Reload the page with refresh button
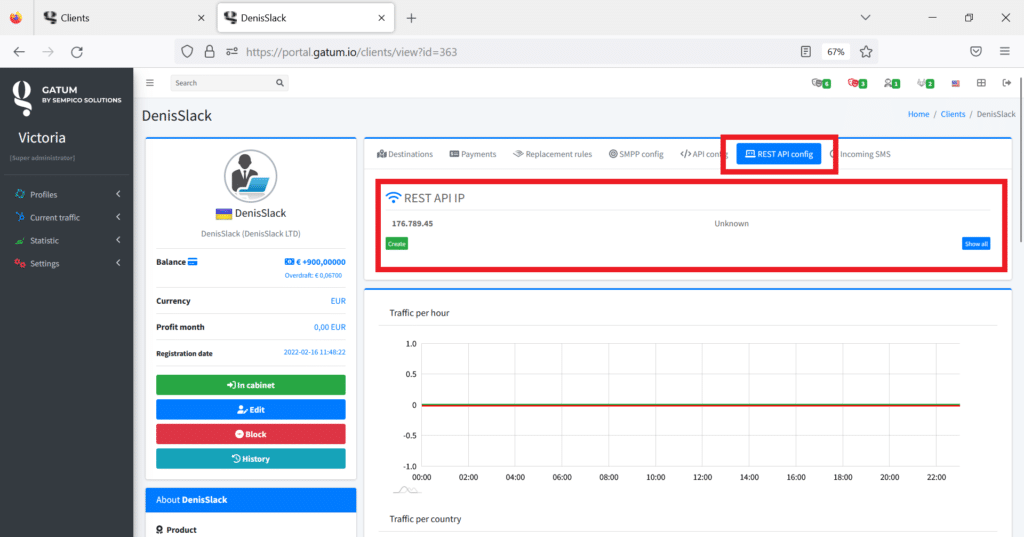This screenshot has height=537, width=1024. tap(77, 52)
